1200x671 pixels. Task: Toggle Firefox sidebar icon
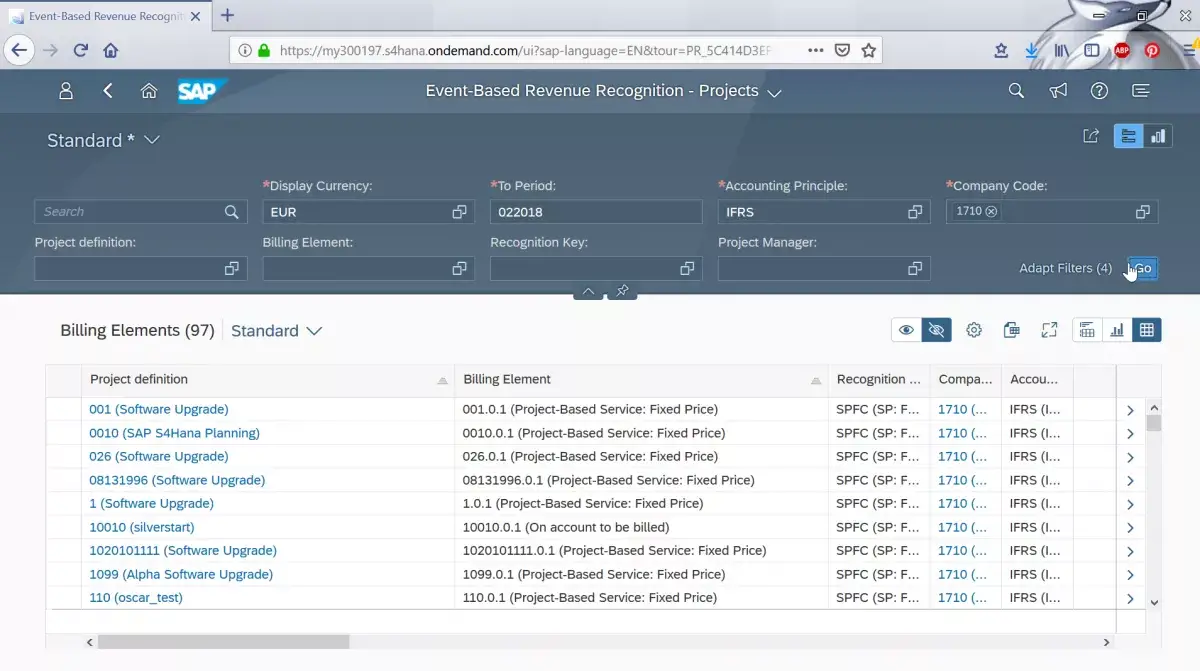click(1092, 50)
